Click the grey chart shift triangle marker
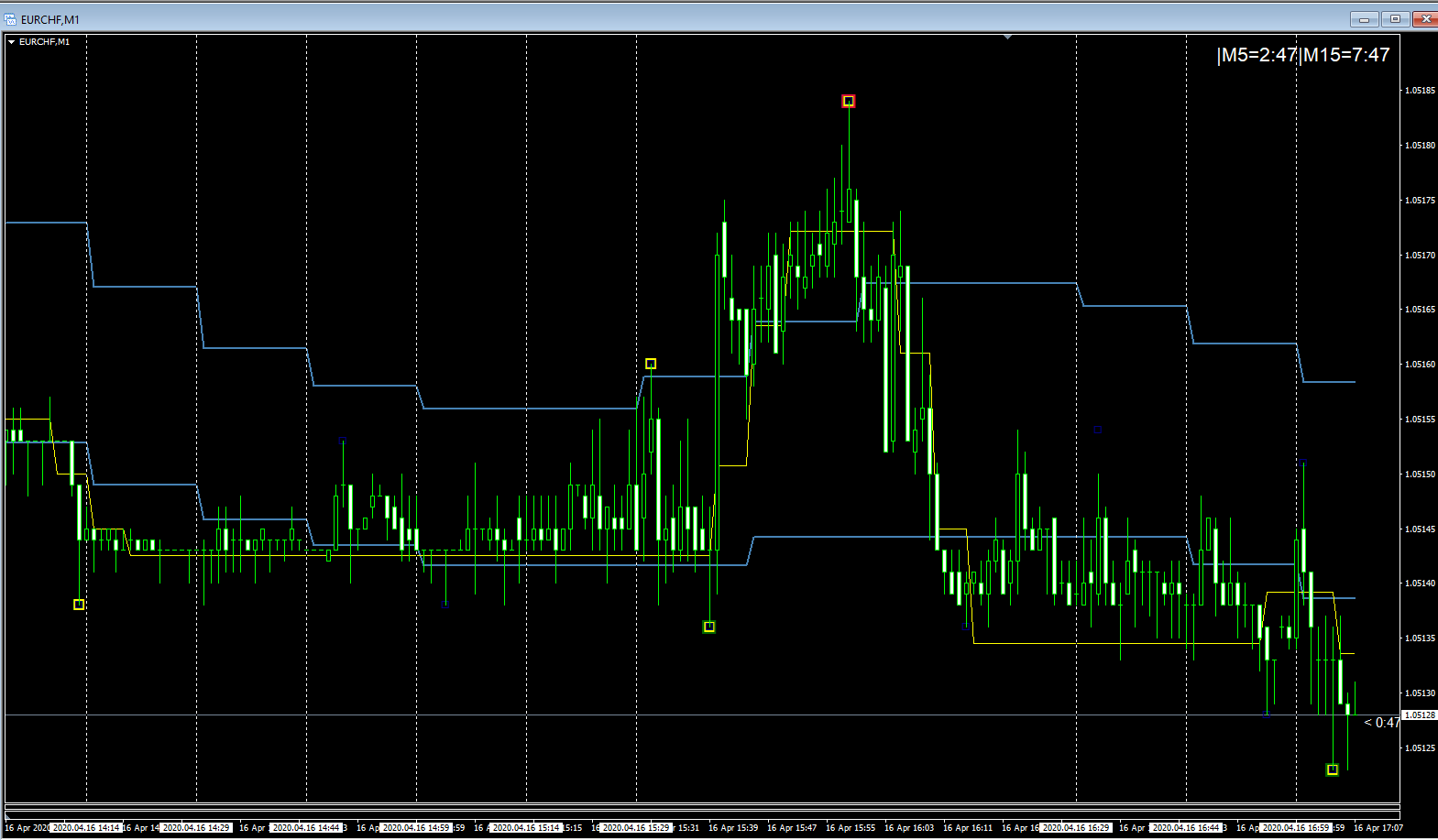This screenshot has width=1438, height=840. [x=1007, y=38]
